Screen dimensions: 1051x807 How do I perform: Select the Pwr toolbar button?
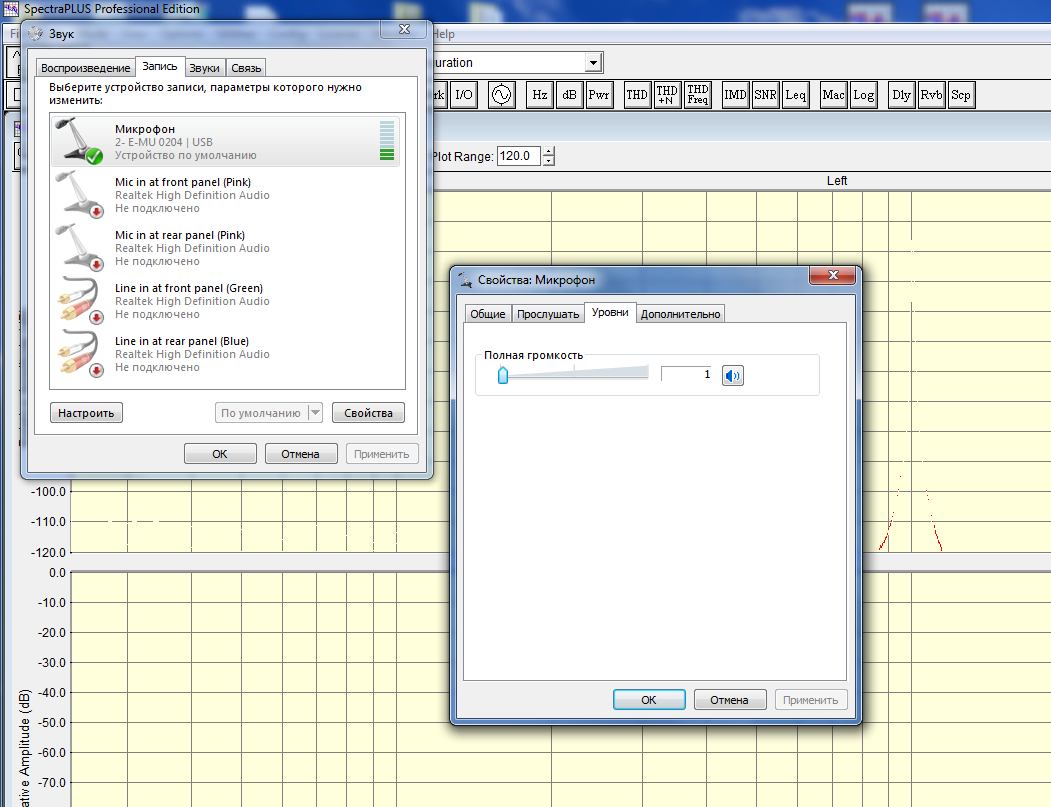tap(599, 95)
